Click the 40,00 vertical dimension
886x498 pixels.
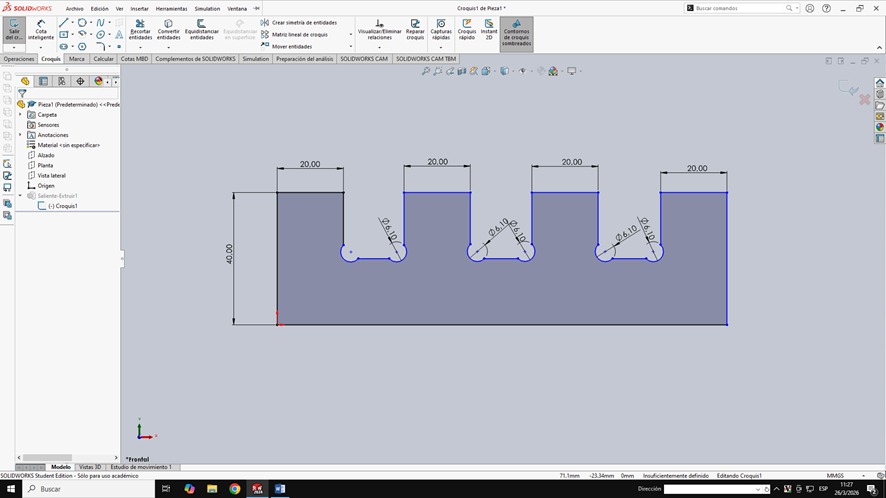[229, 254]
